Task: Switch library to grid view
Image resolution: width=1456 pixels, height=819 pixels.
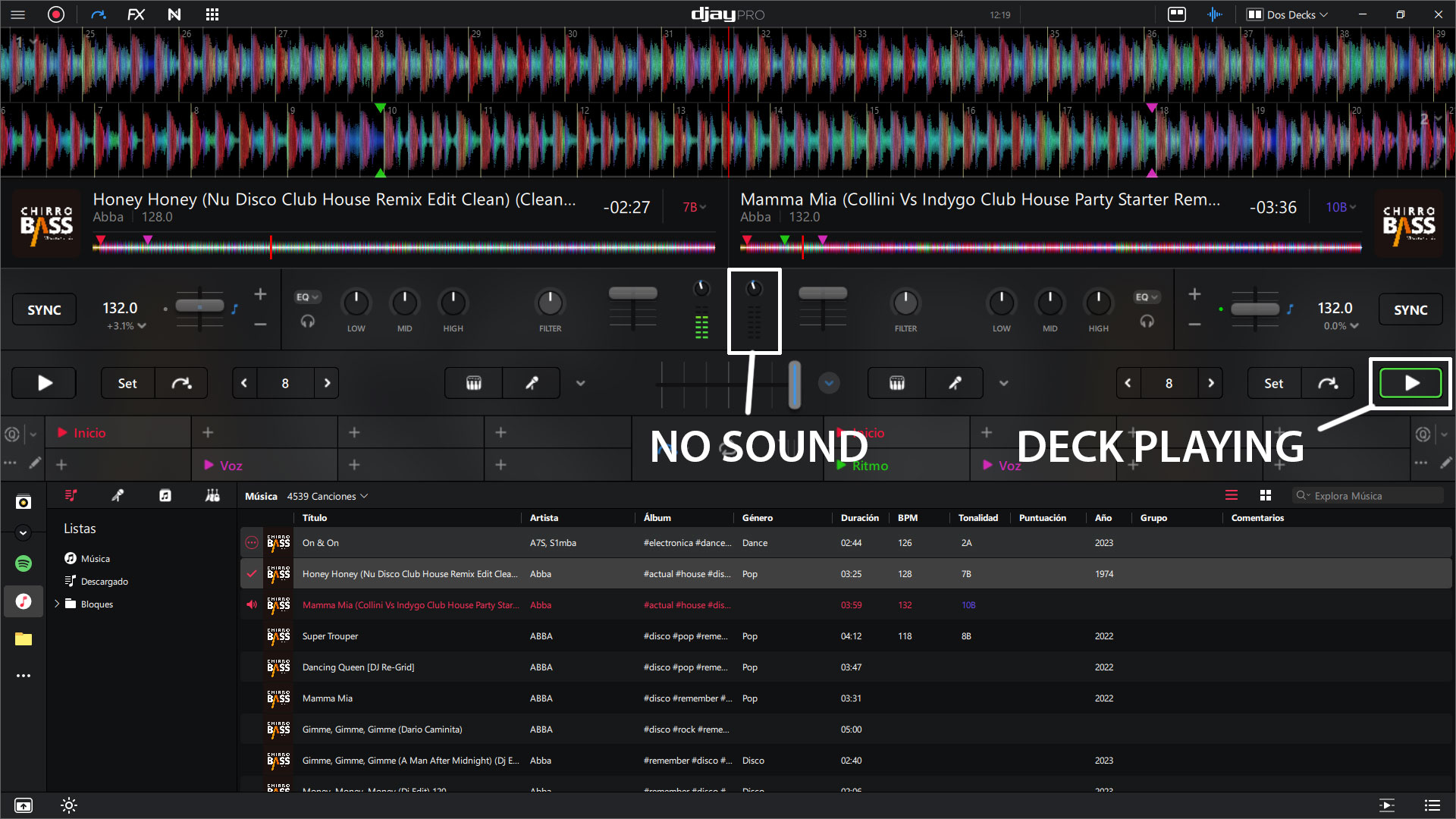Action: (x=1265, y=495)
